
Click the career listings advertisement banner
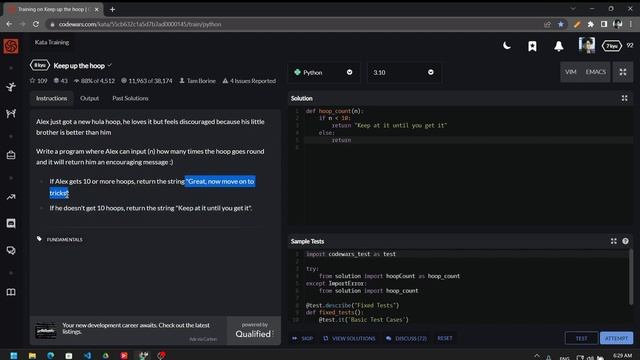[129, 331]
